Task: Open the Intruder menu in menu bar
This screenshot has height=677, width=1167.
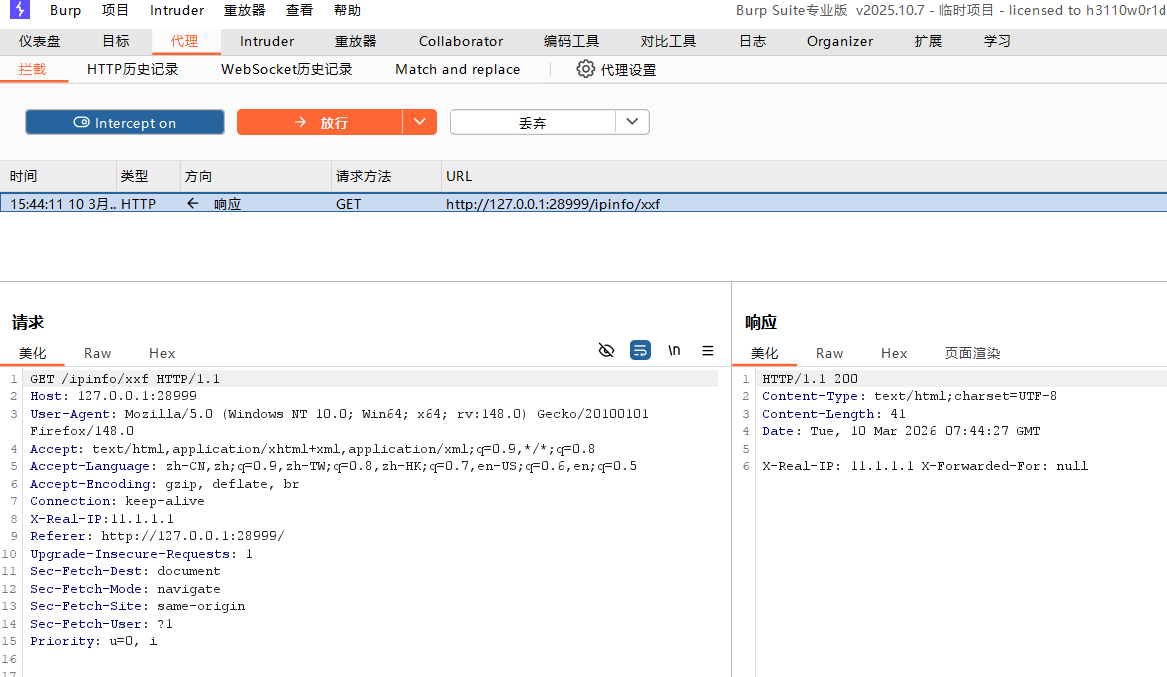Action: coord(177,10)
